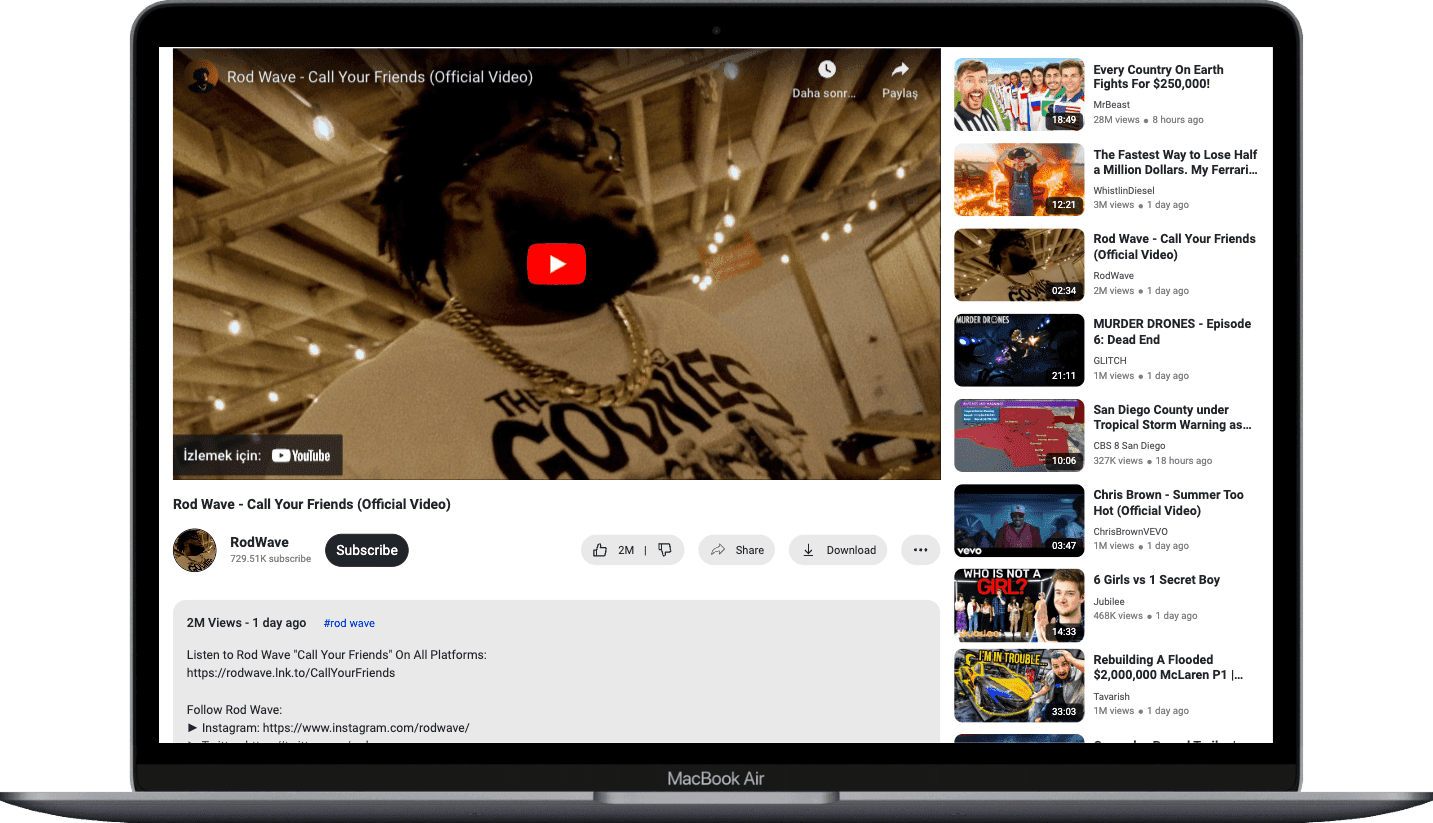Click the Jubilee channel name
The image size is (1433, 823).
coord(1109,602)
